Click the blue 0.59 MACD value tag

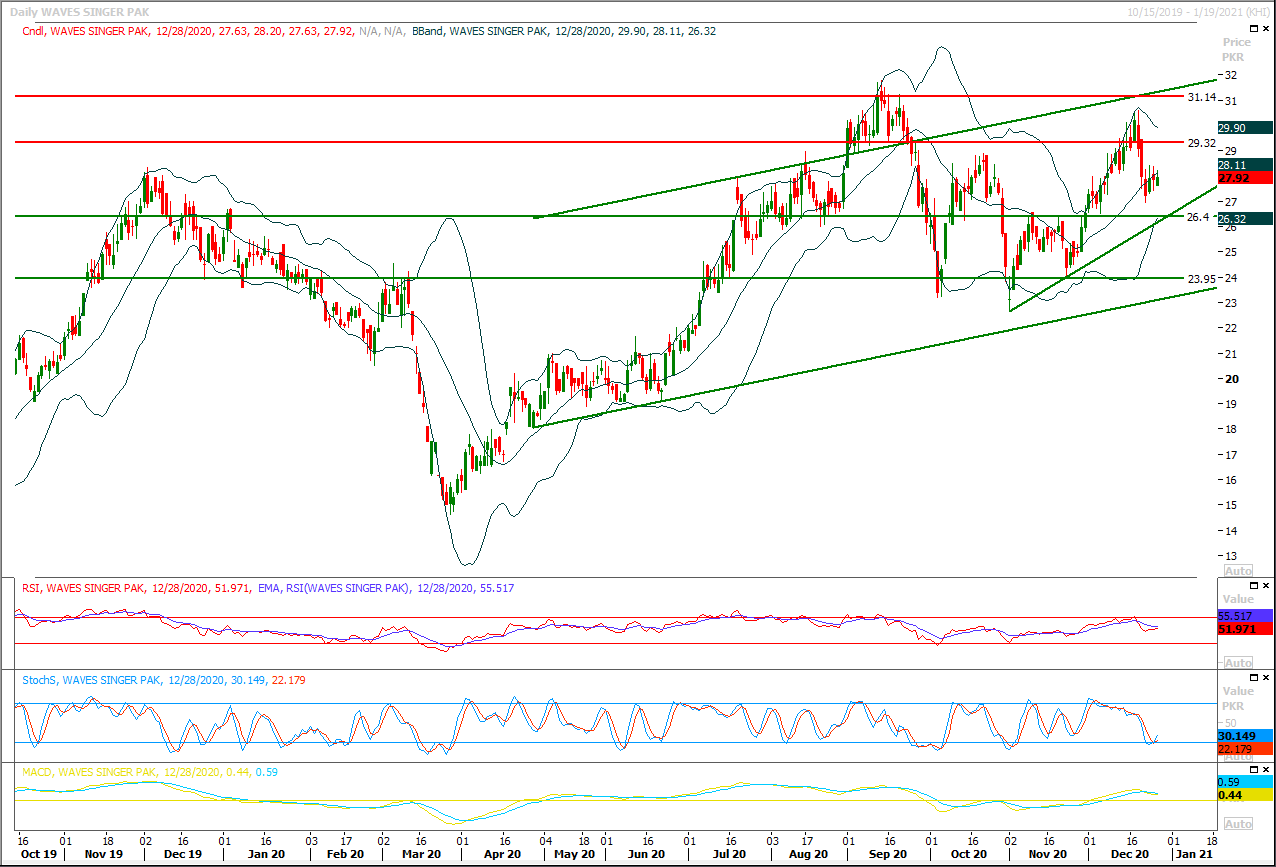(1245, 782)
